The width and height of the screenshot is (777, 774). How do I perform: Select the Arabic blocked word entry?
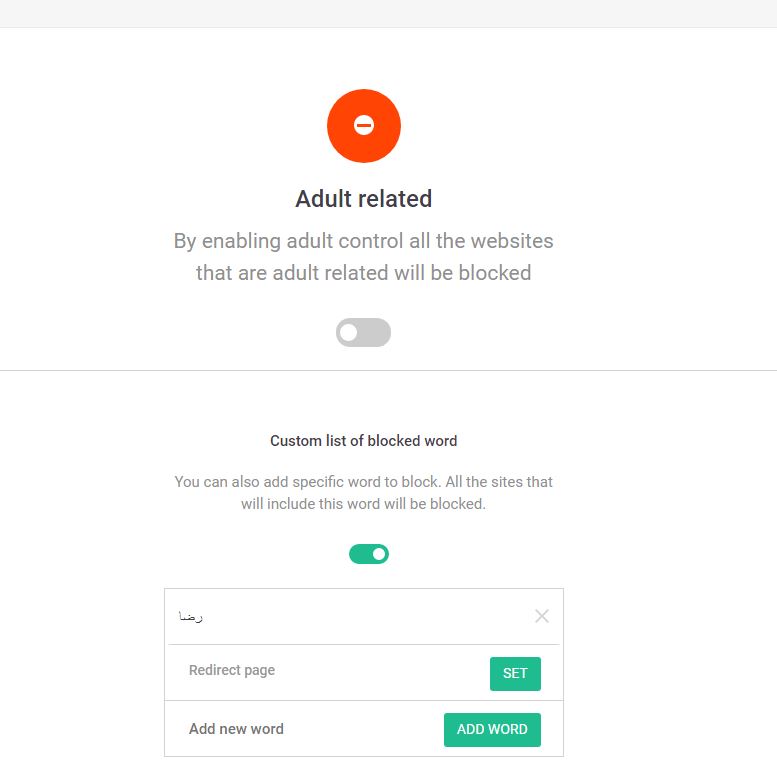(x=191, y=617)
